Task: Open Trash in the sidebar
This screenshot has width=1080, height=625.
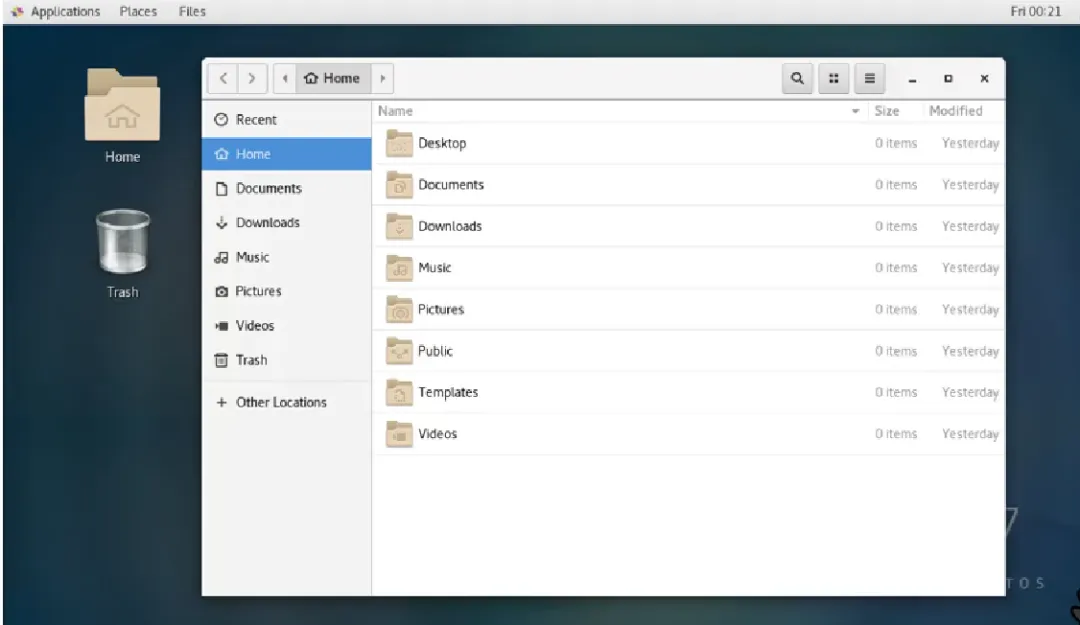Action: point(287,360)
